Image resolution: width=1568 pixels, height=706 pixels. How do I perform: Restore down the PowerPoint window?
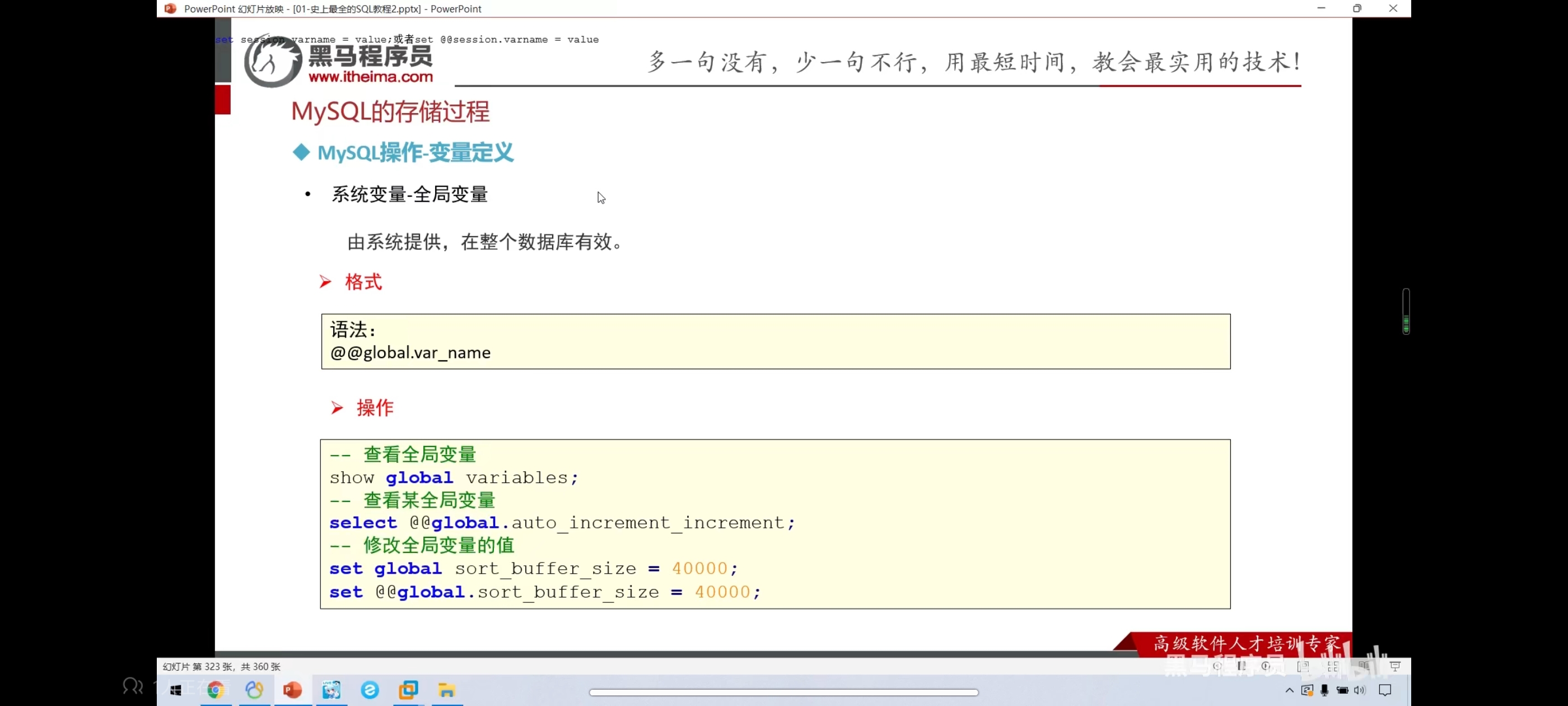pyautogui.click(x=1357, y=8)
